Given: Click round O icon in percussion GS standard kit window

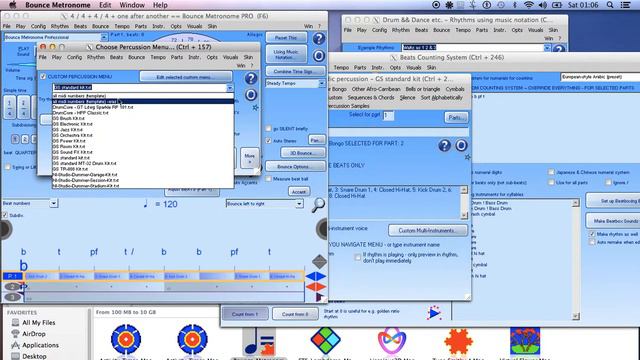Looking at the screenshot, I should 461,145.
